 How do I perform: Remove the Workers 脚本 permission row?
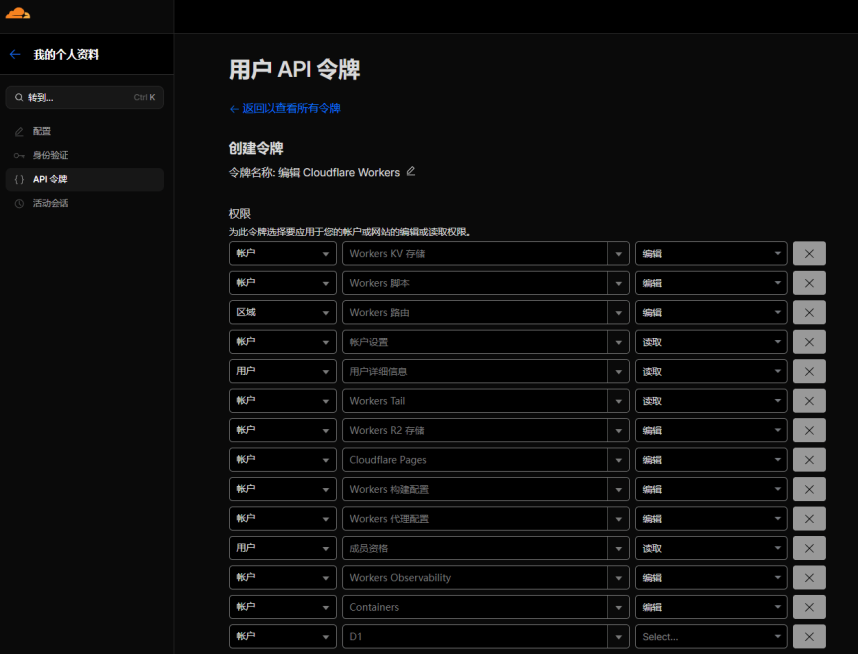[x=809, y=283]
